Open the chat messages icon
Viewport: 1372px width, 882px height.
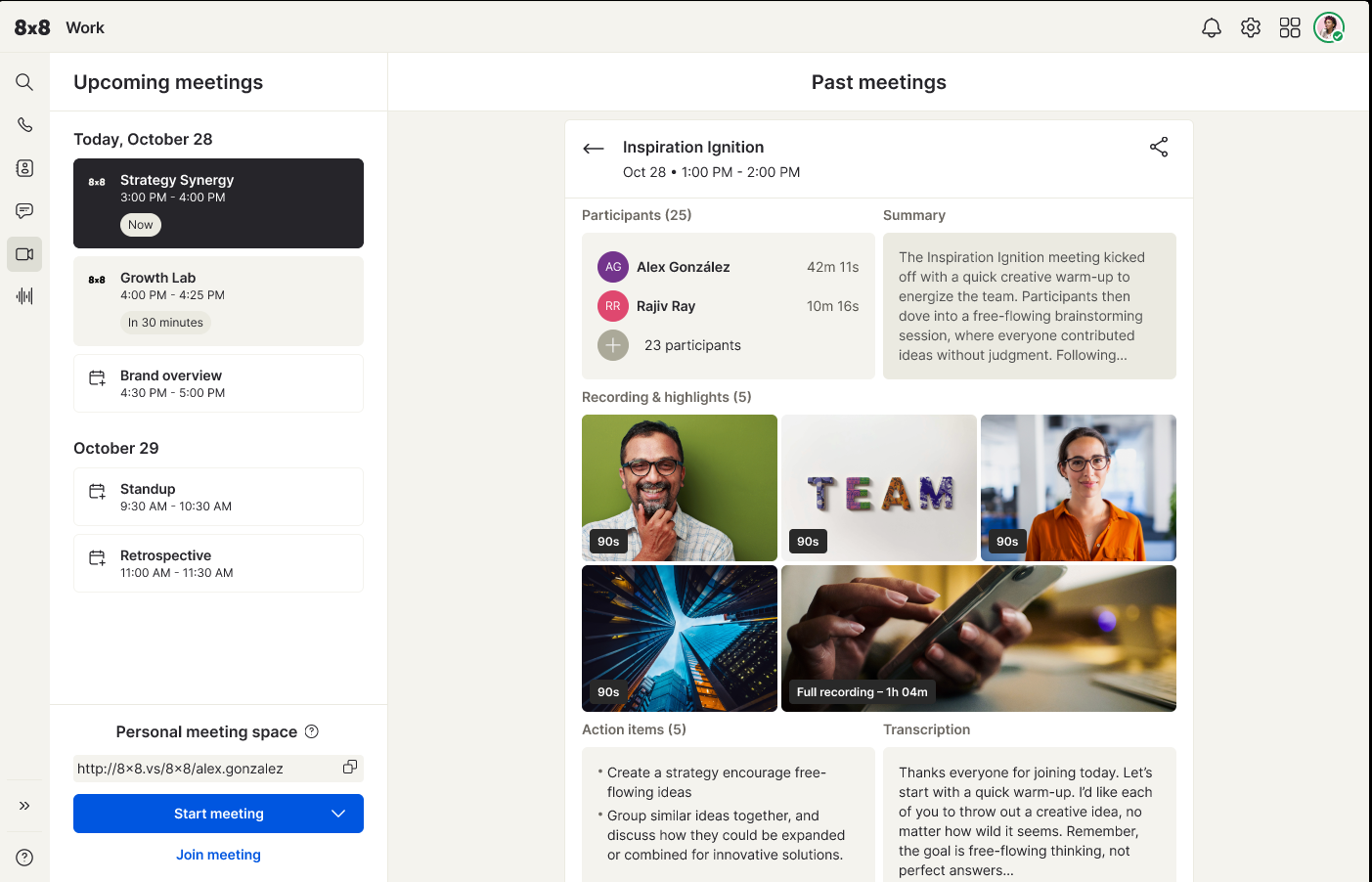[x=24, y=211]
